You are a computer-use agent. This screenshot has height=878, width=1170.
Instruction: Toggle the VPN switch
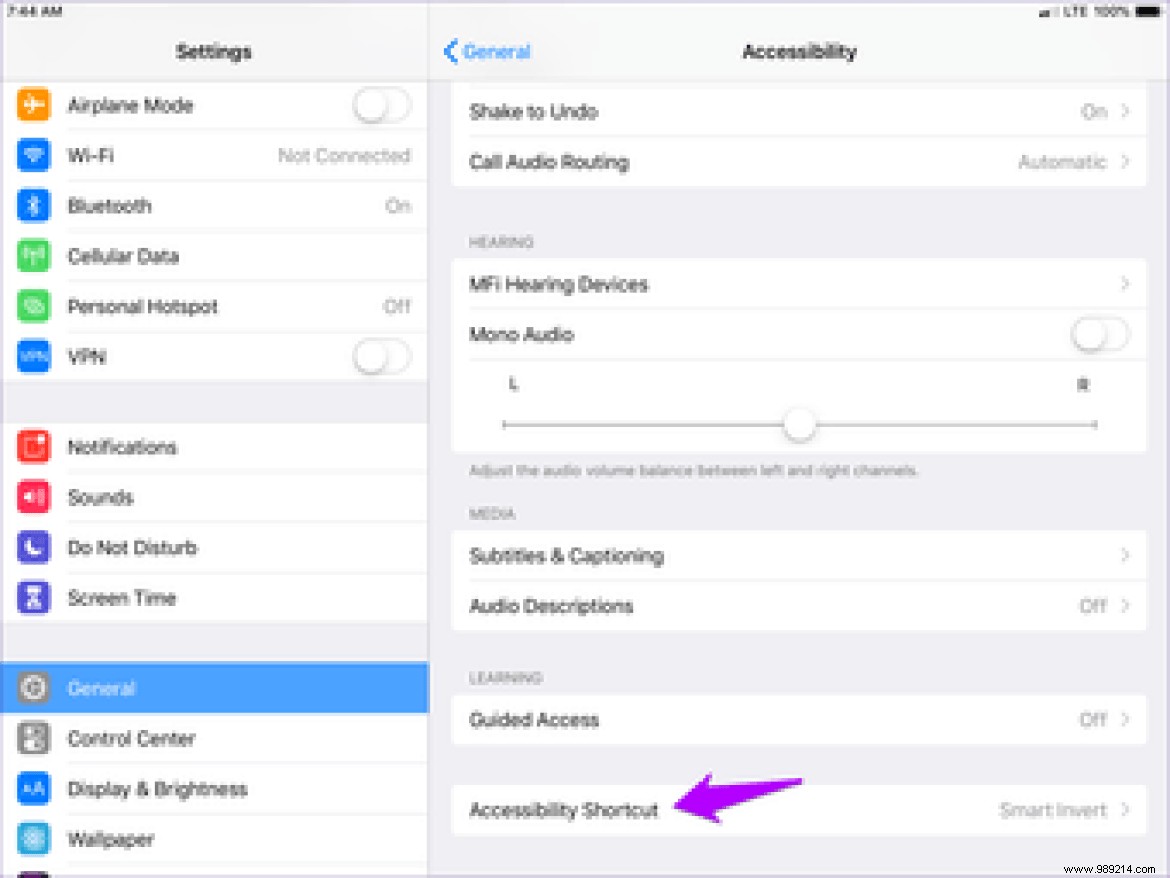pos(383,356)
